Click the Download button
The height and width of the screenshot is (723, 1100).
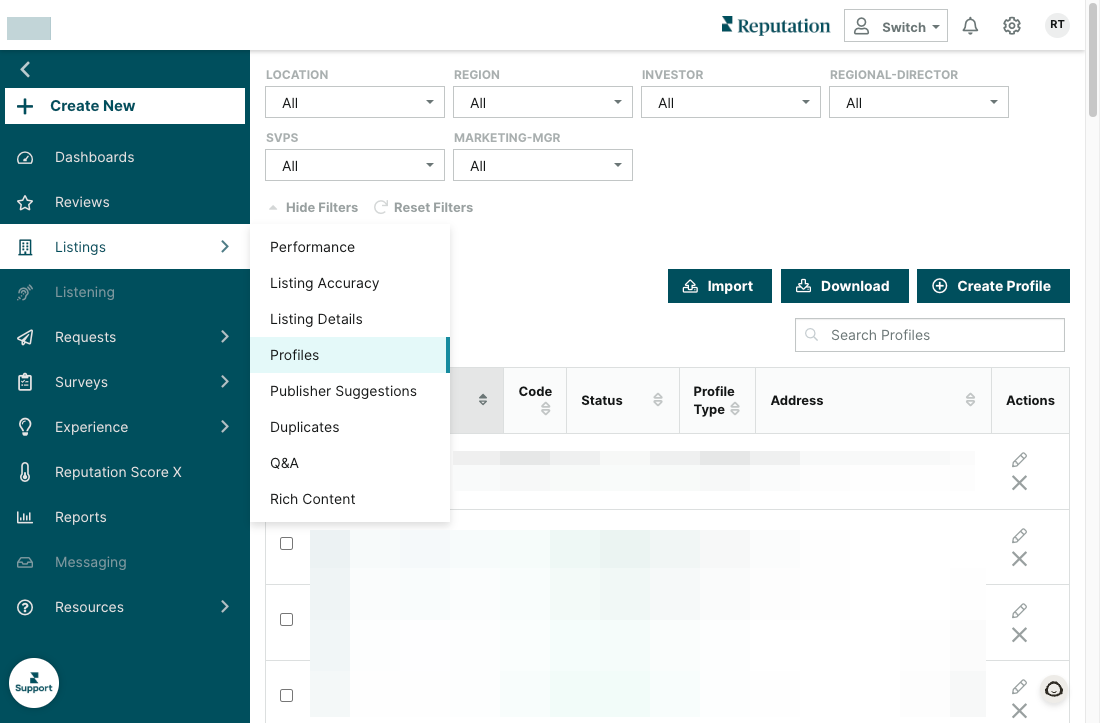[x=845, y=286]
